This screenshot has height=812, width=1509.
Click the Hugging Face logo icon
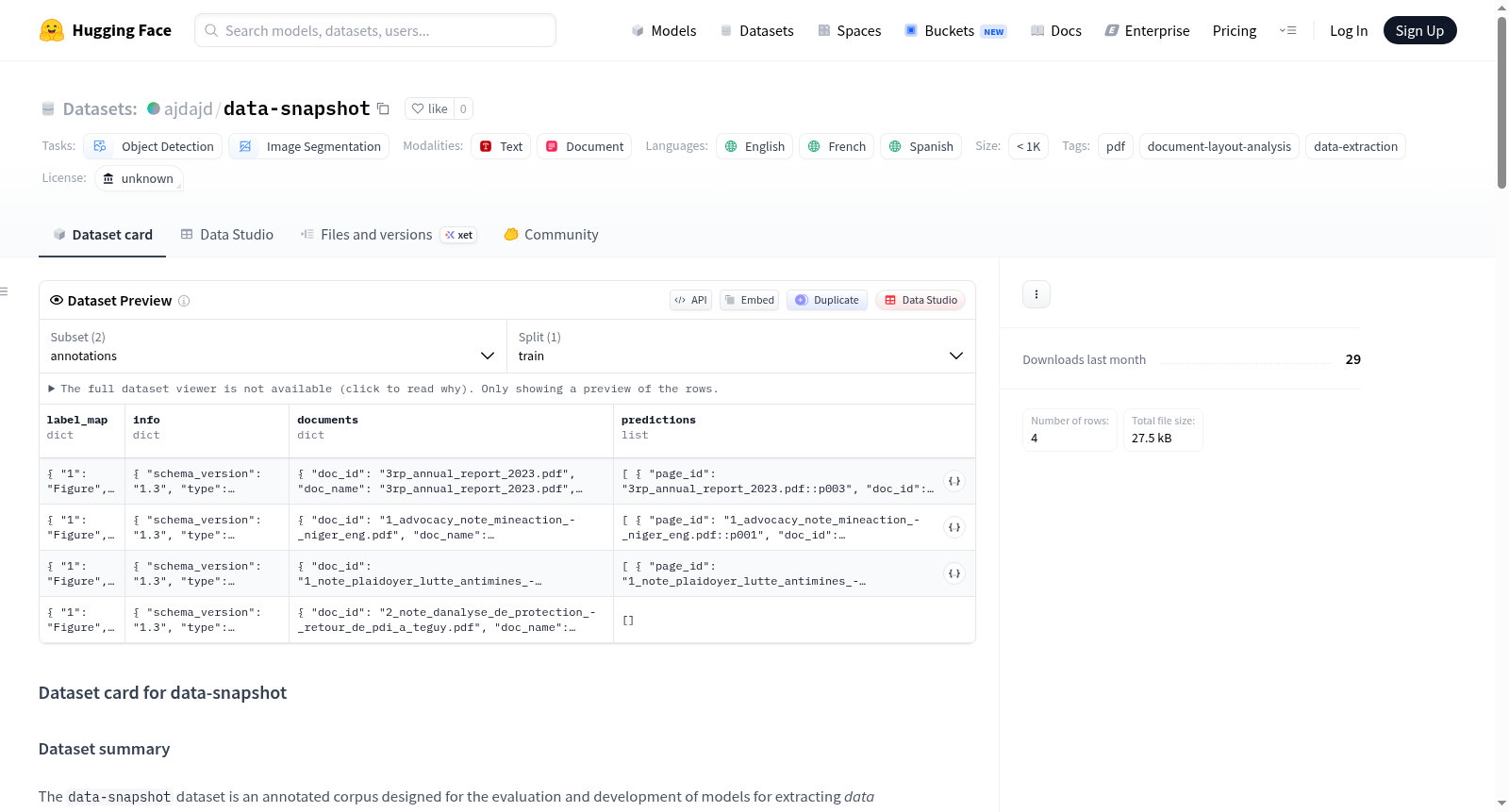[52, 30]
